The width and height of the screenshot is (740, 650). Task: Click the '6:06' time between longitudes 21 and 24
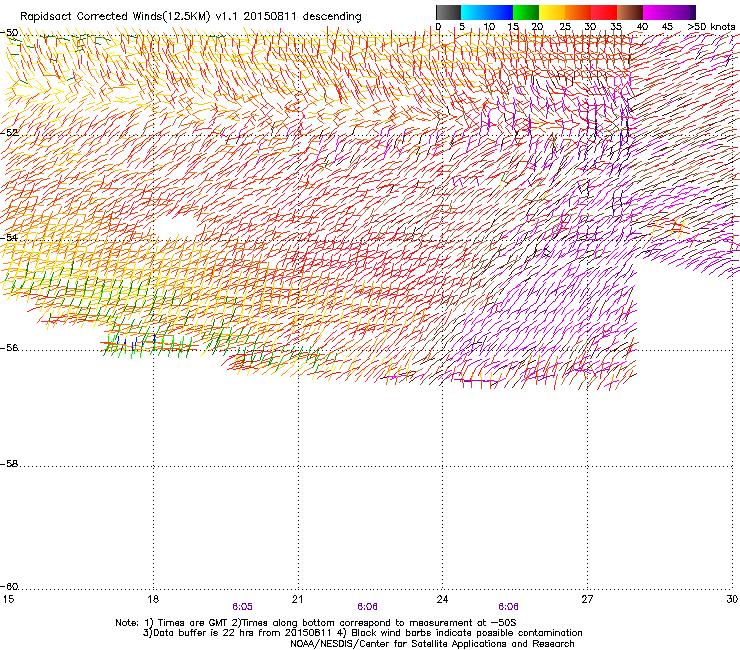pyautogui.click(x=367, y=607)
